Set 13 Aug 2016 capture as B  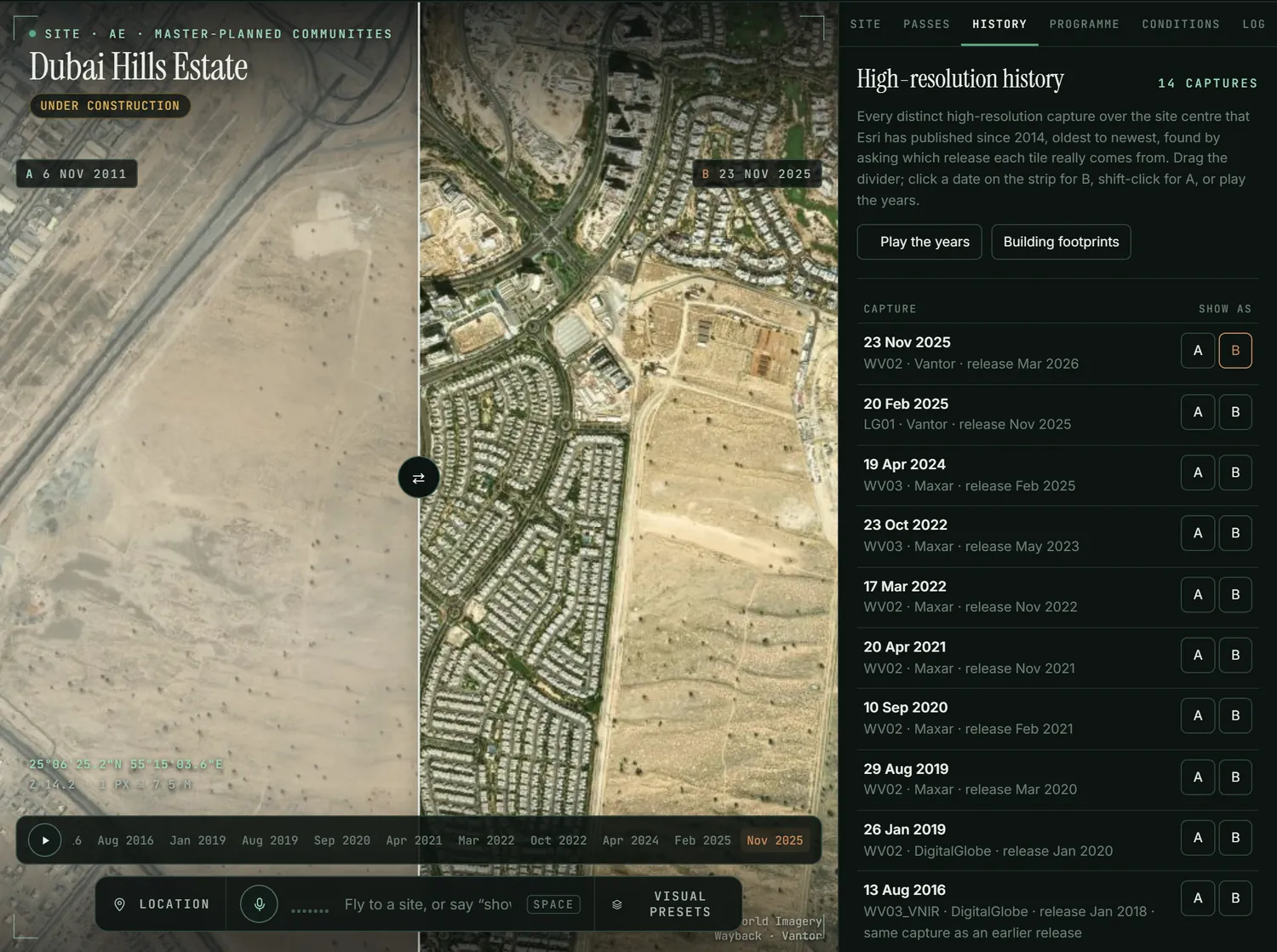pyautogui.click(x=1235, y=898)
